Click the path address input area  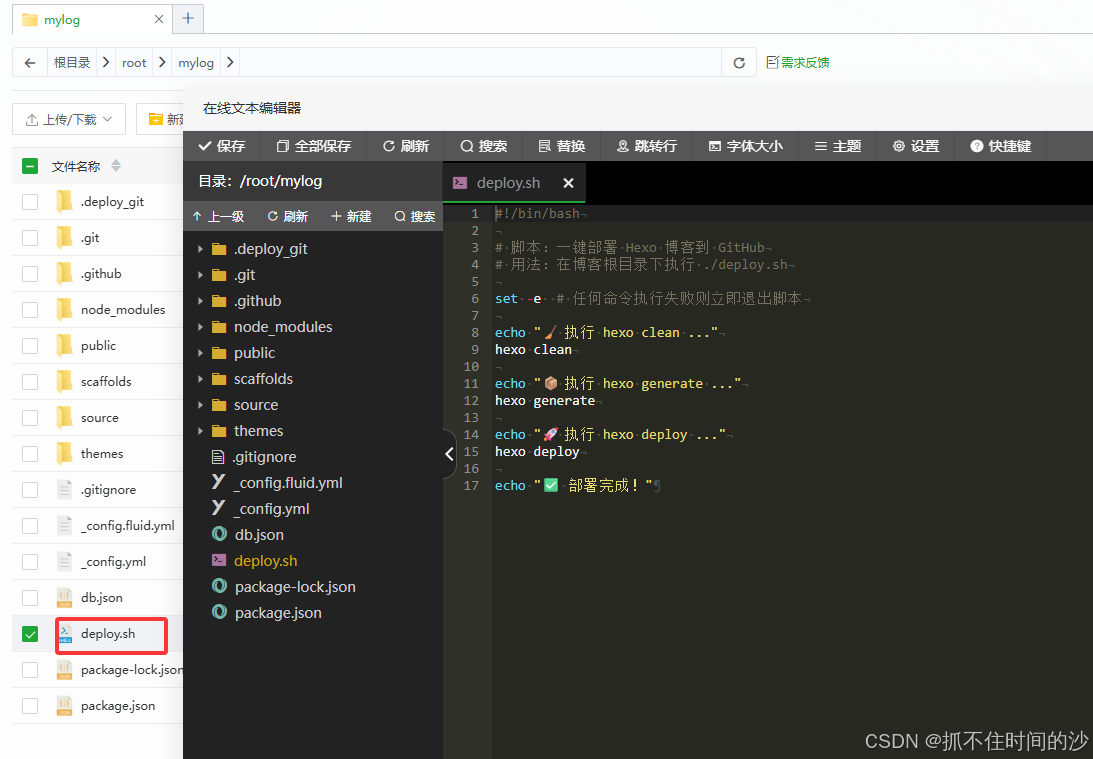pos(480,63)
